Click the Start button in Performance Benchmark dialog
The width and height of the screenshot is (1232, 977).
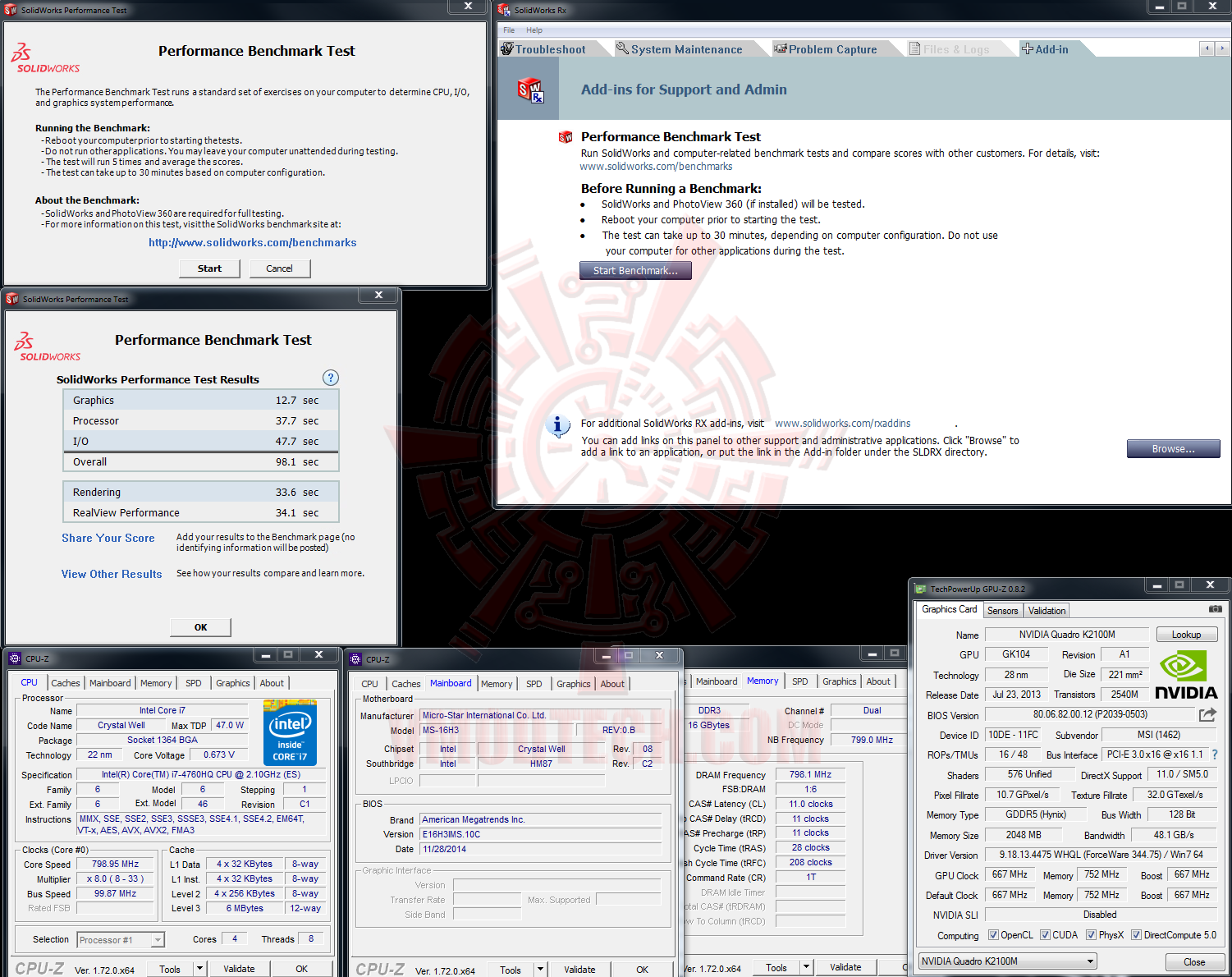coord(209,268)
